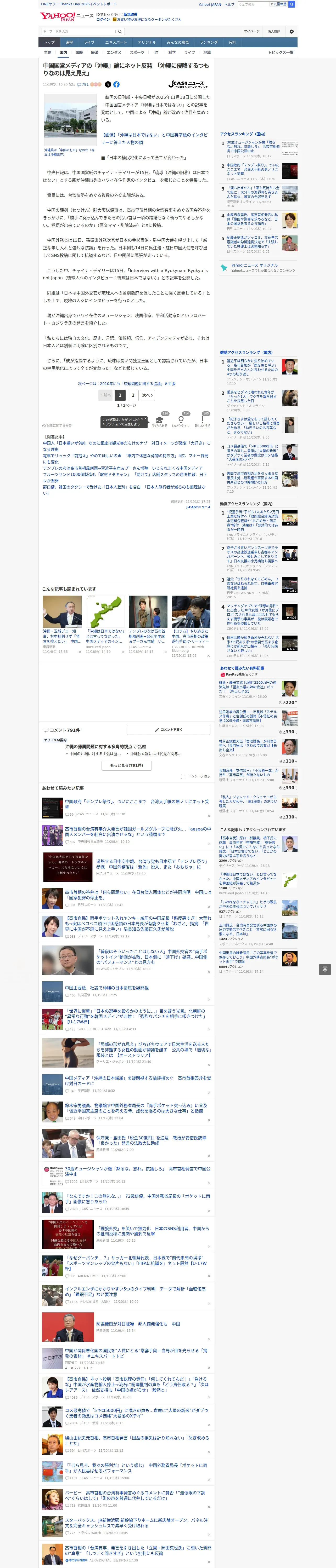Open the みんなの意見 navigation tab

pyautogui.click(x=177, y=42)
